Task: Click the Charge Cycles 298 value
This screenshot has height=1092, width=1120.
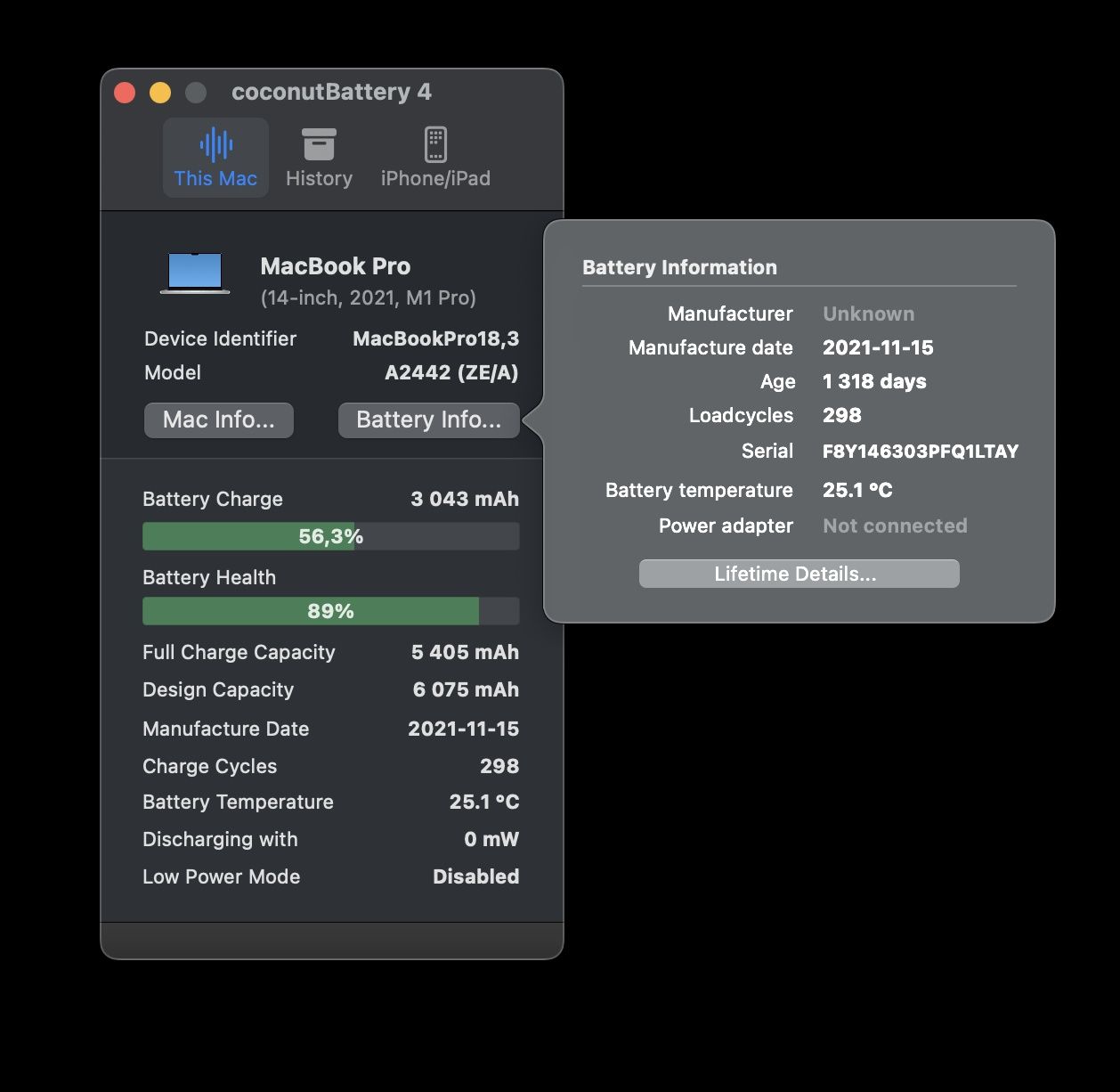Action: click(x=499, y=766)
